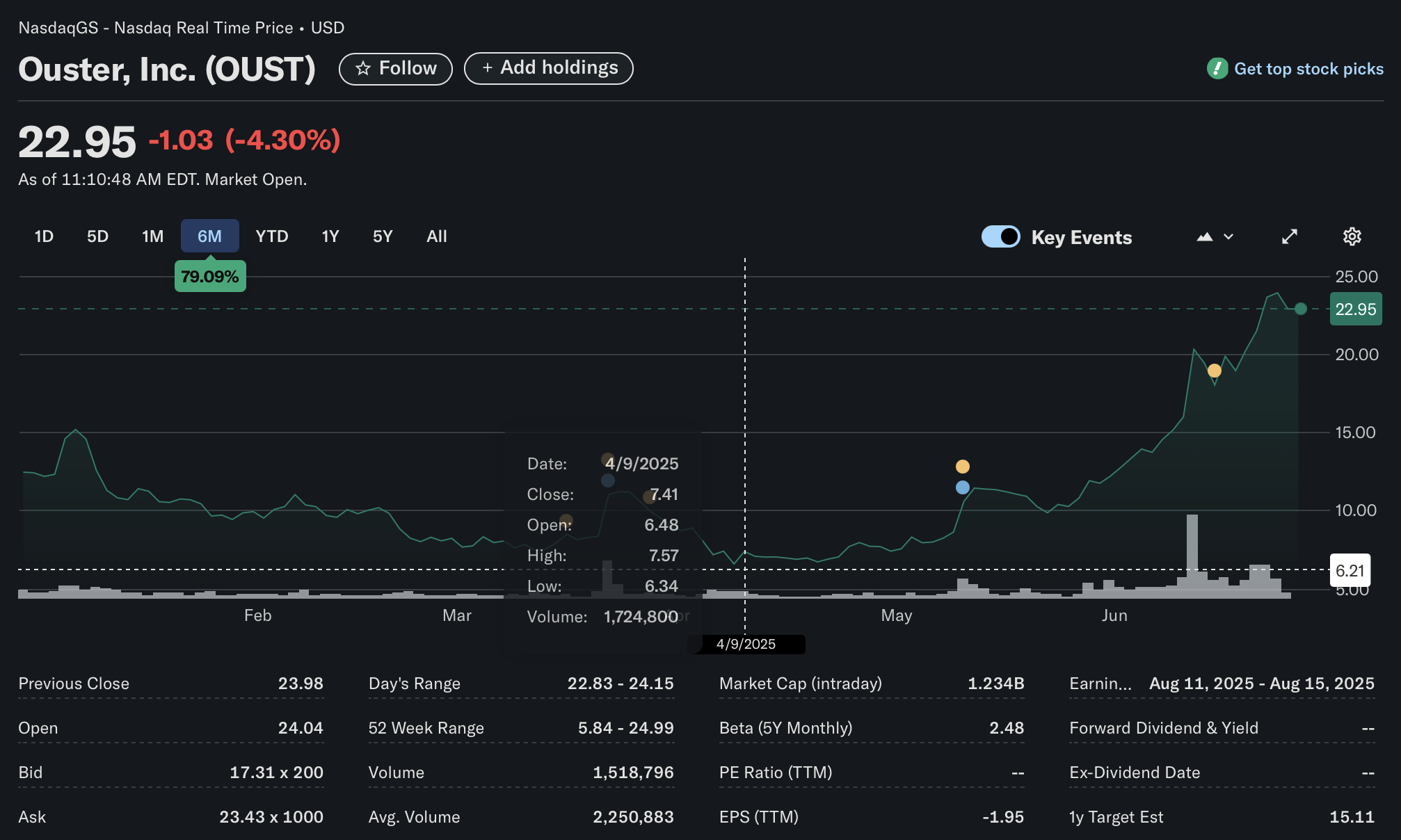Select the 5D time range
The height and width of the screenshot is (840, 1401).
tap(97, 236)
